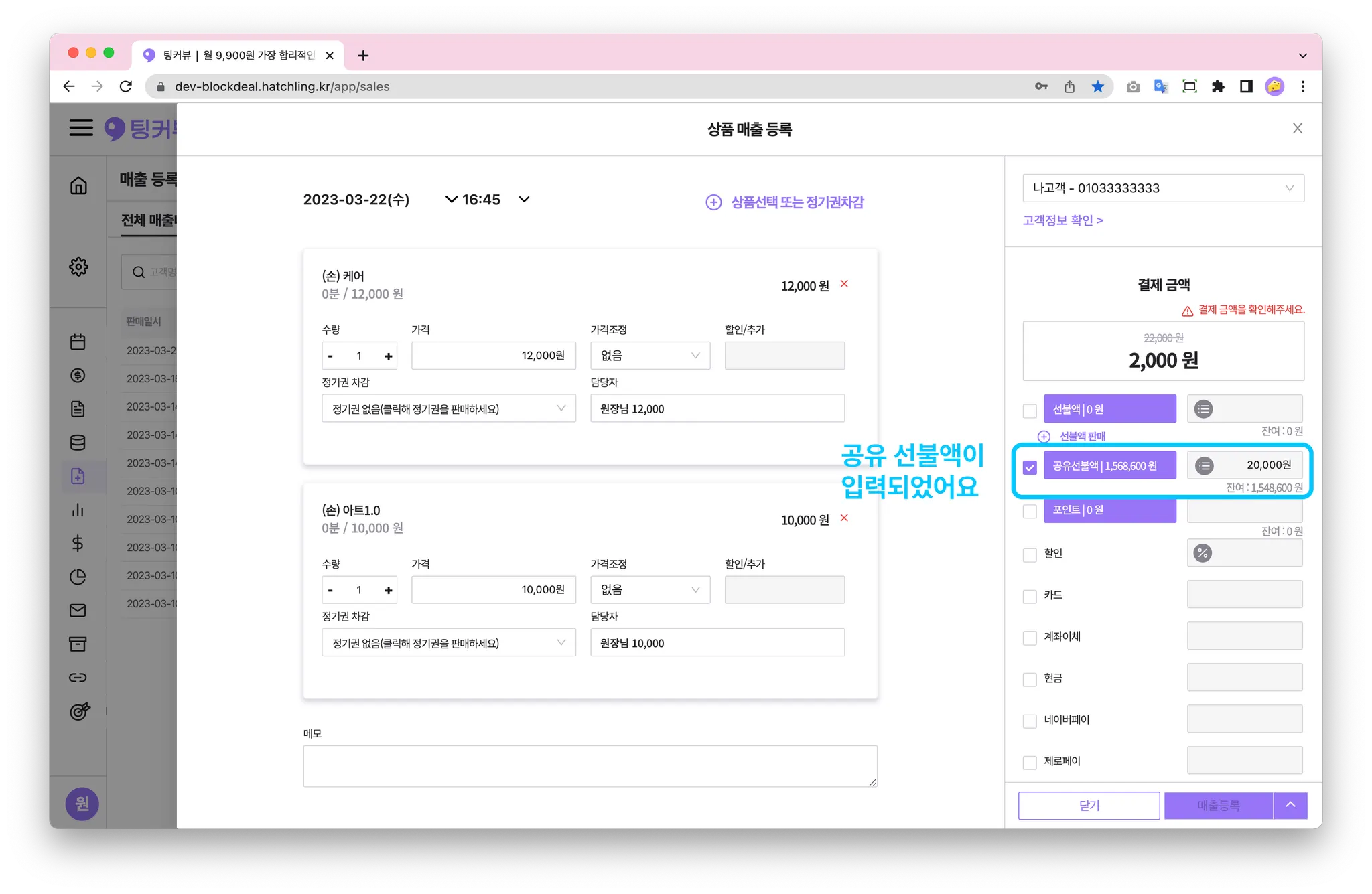
Task: Open the customer 나고객 dropdown
Action: (x=1162, y=188)
